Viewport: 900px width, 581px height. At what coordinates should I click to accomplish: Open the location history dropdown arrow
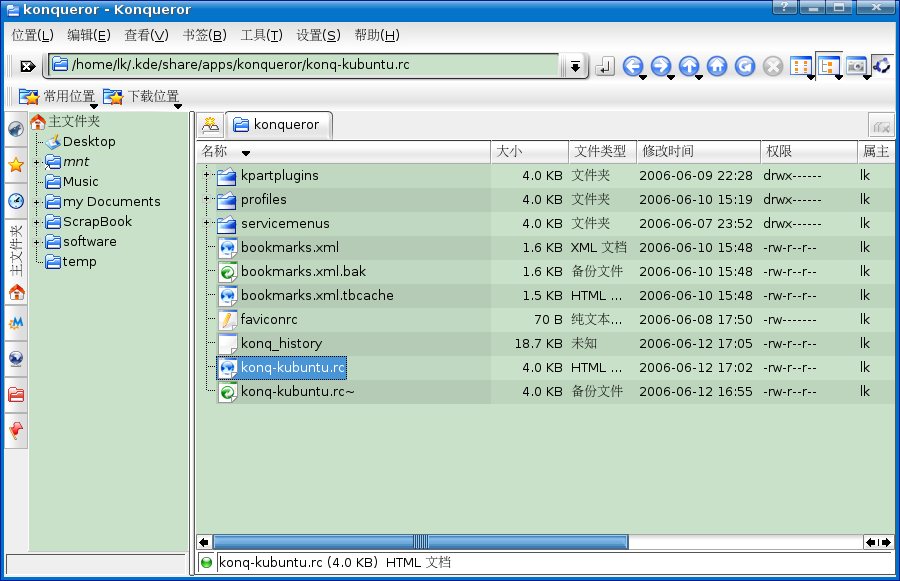[575, 66]
